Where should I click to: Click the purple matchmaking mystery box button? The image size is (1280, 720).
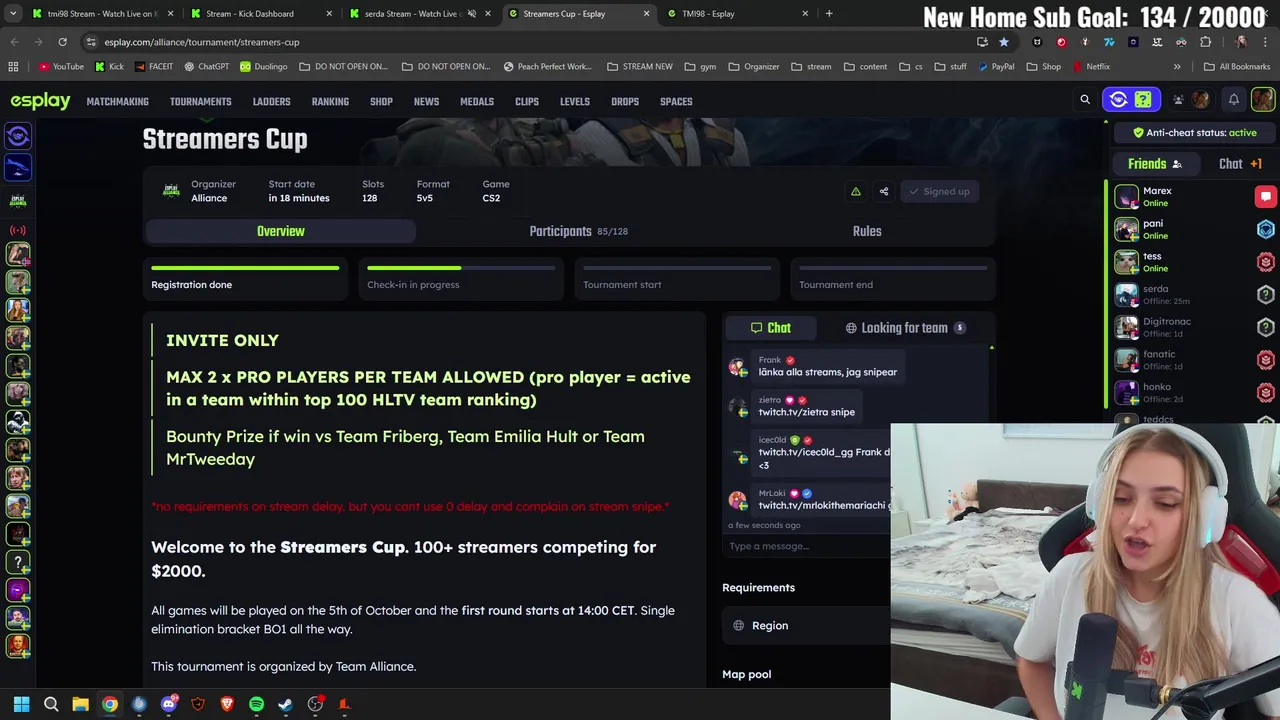[1143, 100]
